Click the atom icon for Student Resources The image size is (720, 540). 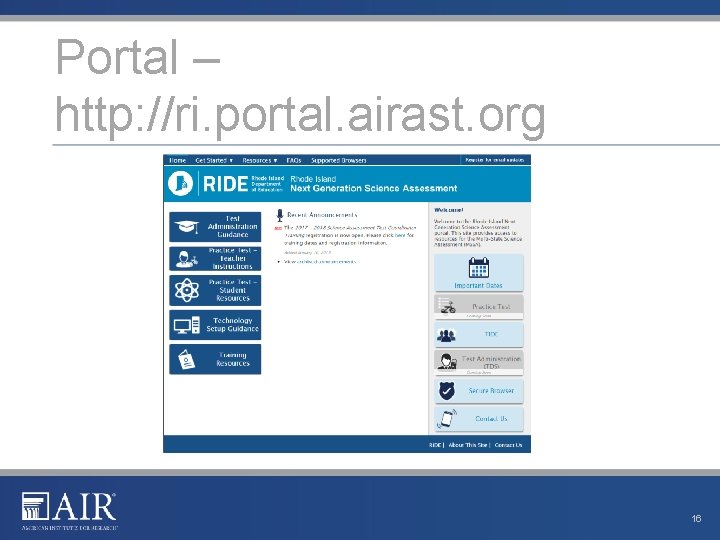coord(186,290)
